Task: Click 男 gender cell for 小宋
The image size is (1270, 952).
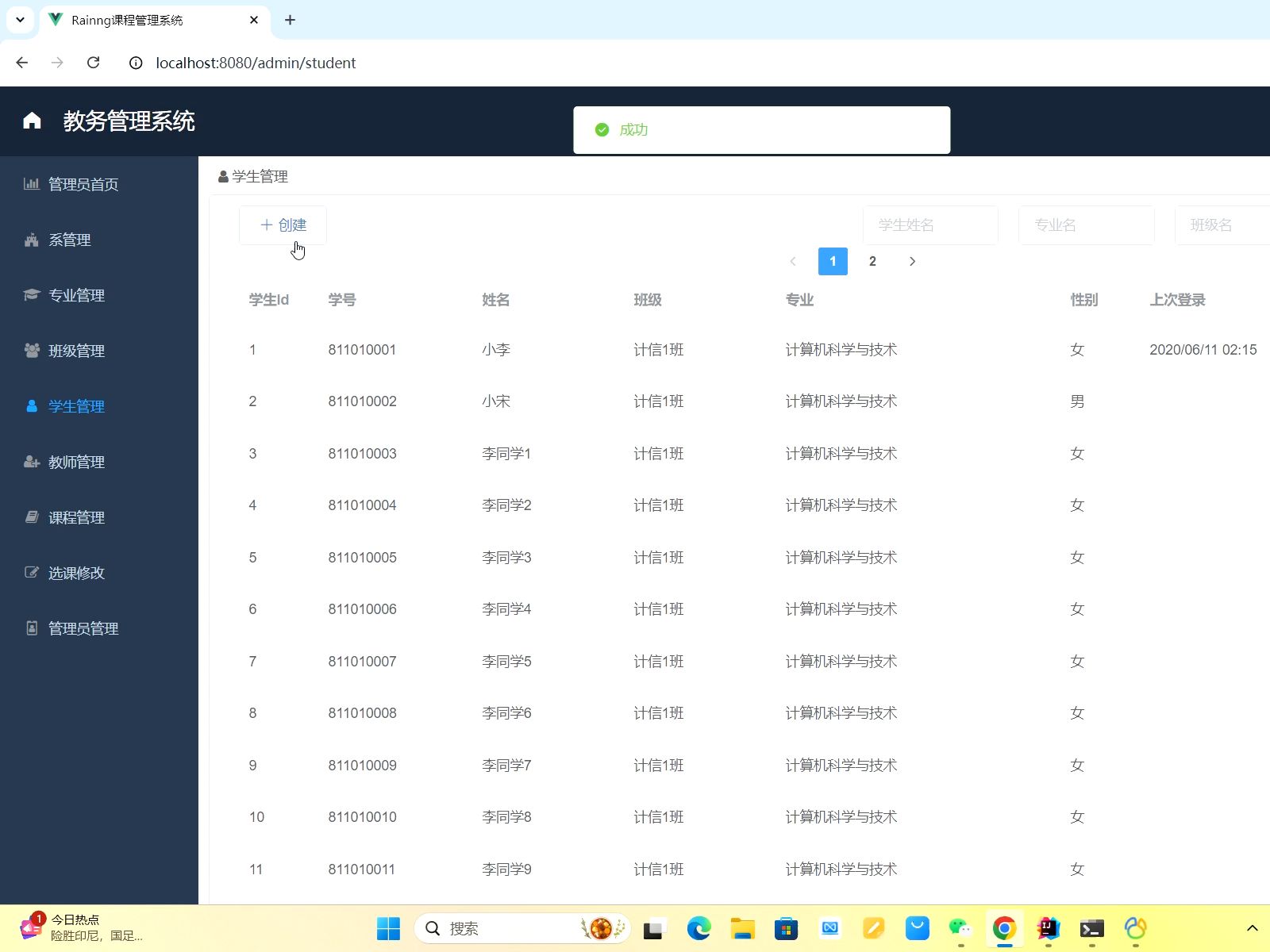Action: click(1077, 401)
